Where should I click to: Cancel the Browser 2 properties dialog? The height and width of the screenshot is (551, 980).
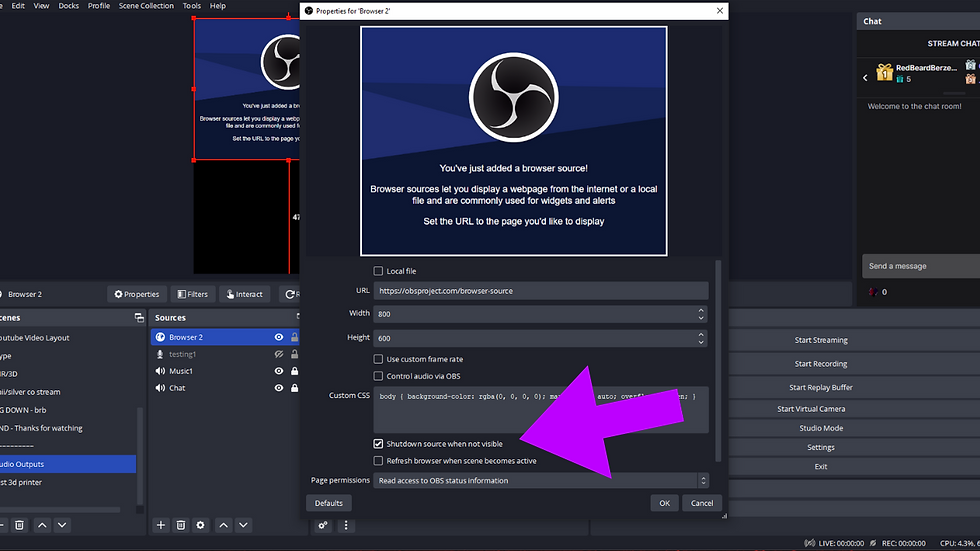702,503
